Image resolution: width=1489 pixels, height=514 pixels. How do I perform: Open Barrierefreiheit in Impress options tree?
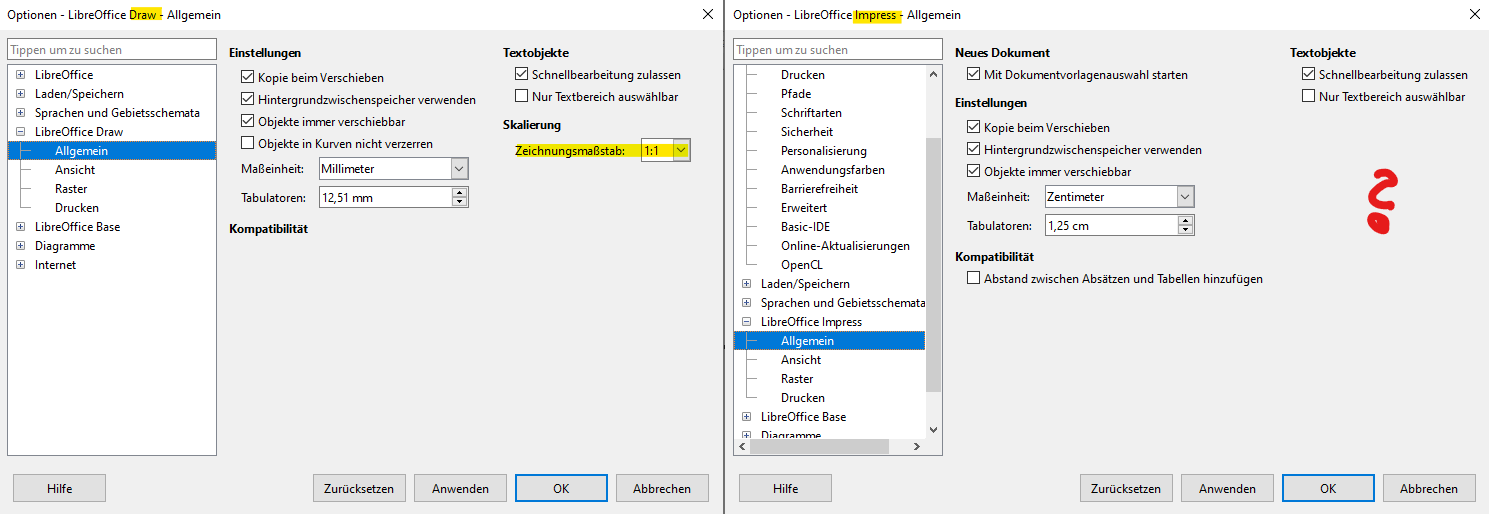coord(819,189)
